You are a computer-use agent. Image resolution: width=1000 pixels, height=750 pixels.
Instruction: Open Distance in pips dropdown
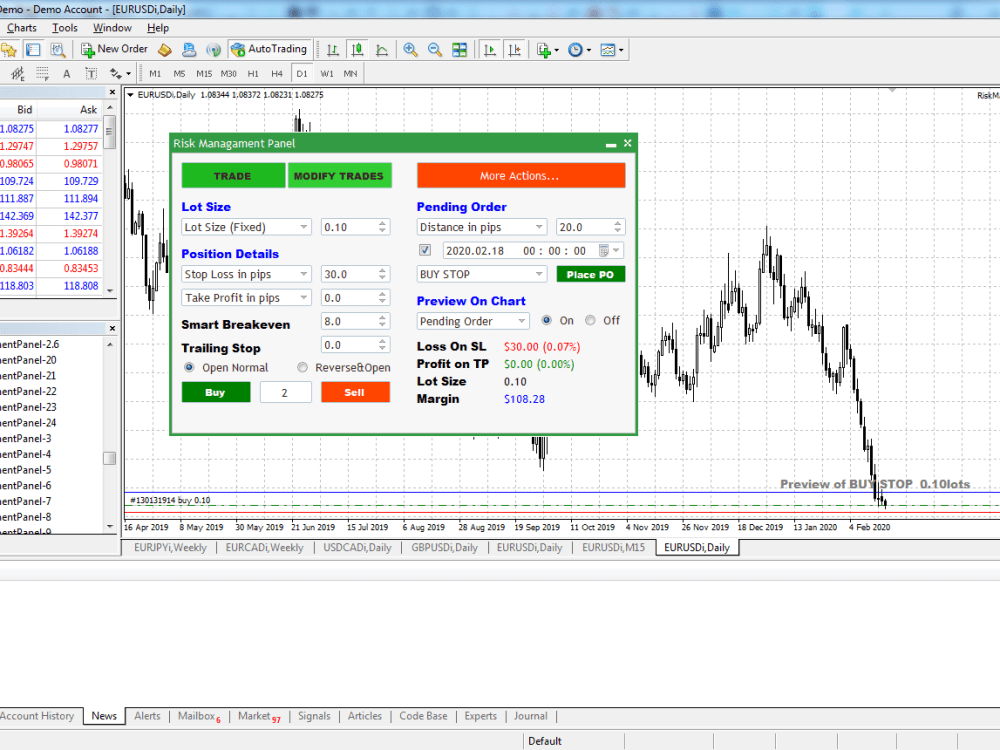[482, 227]
